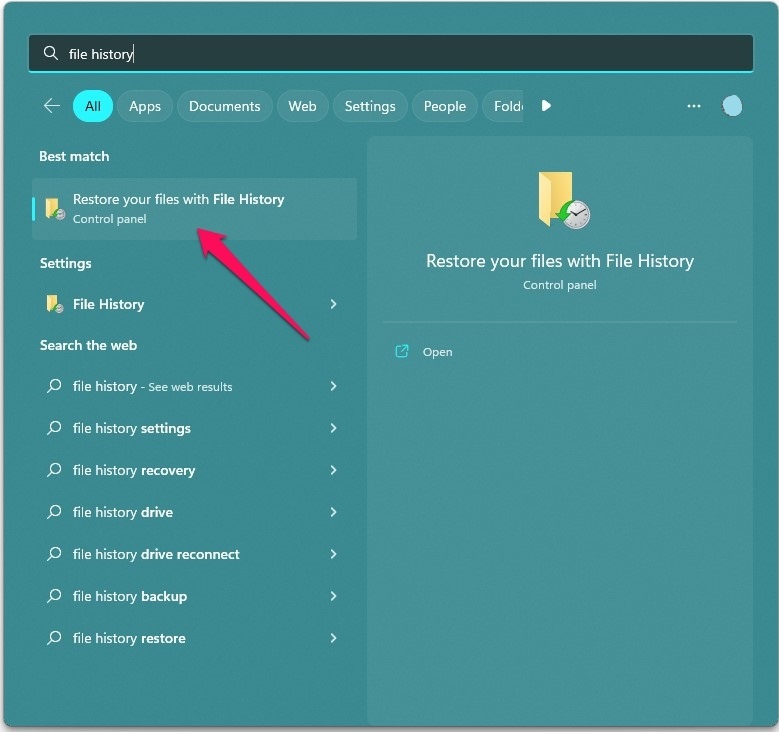
Task: Select the All filter tab
Action: [x=93, y=106]
